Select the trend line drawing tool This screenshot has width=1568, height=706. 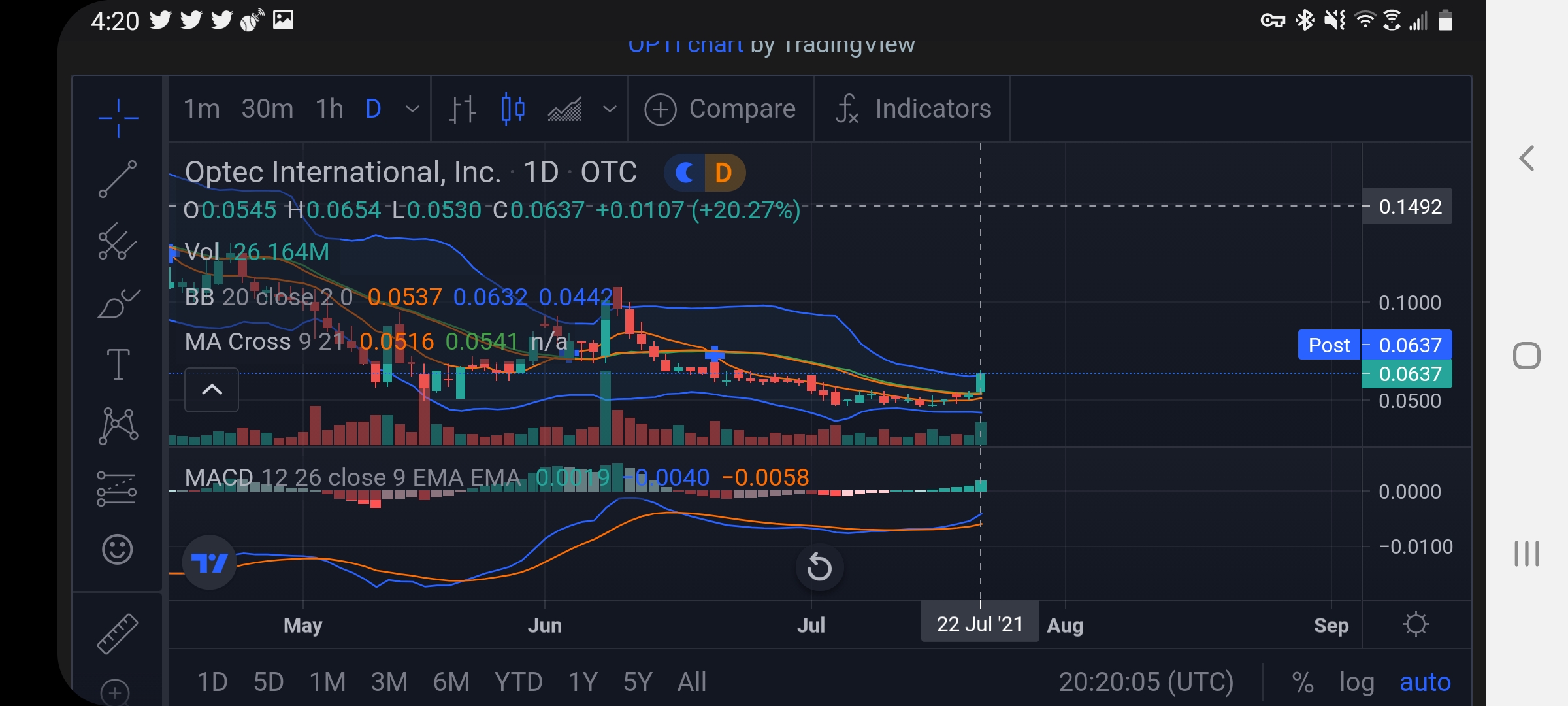click(118, 179)
